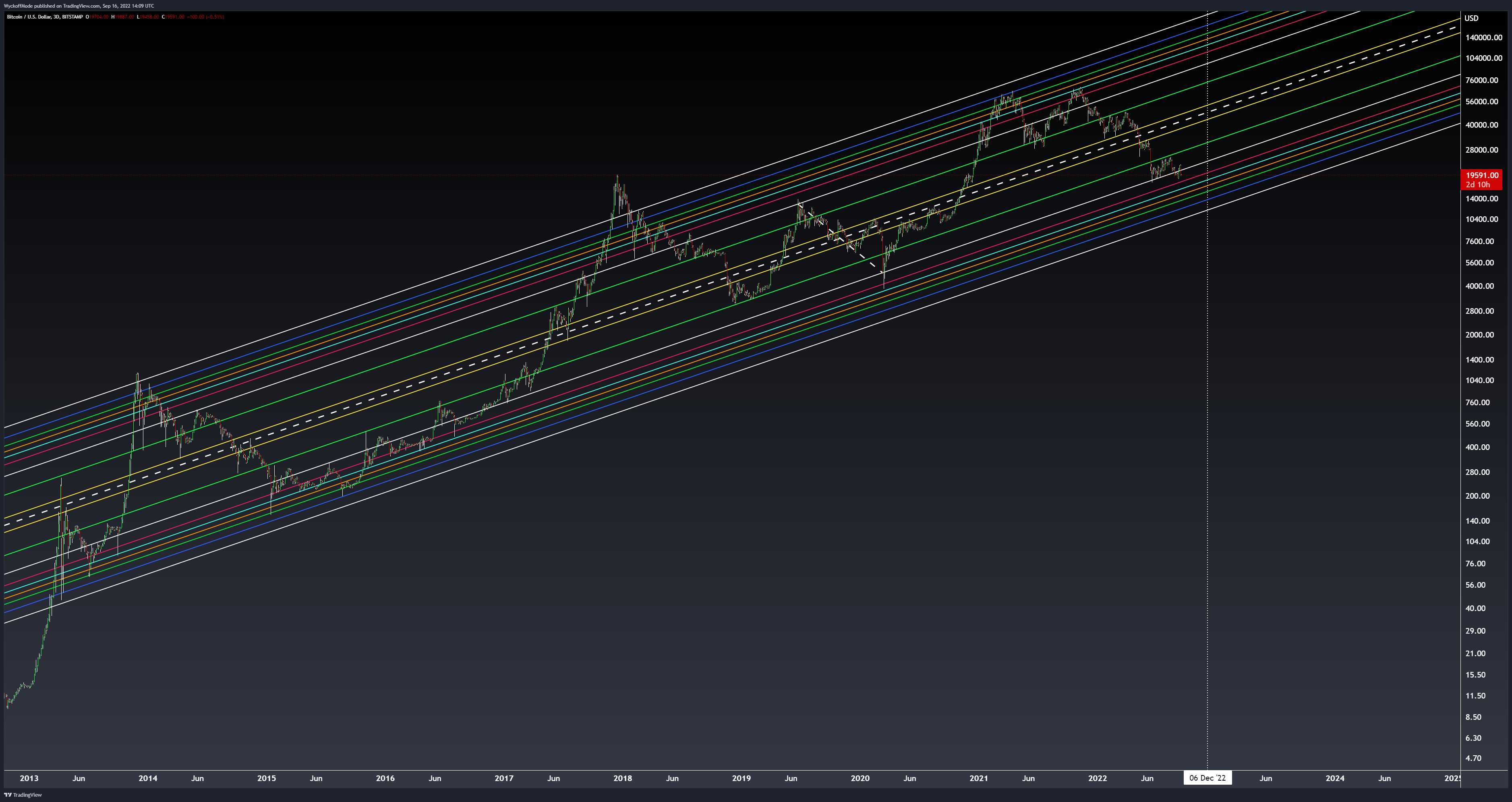Click the 2017 label on the time axis
The width and height of the screenshot is (1512, 802).
point(503,779)
